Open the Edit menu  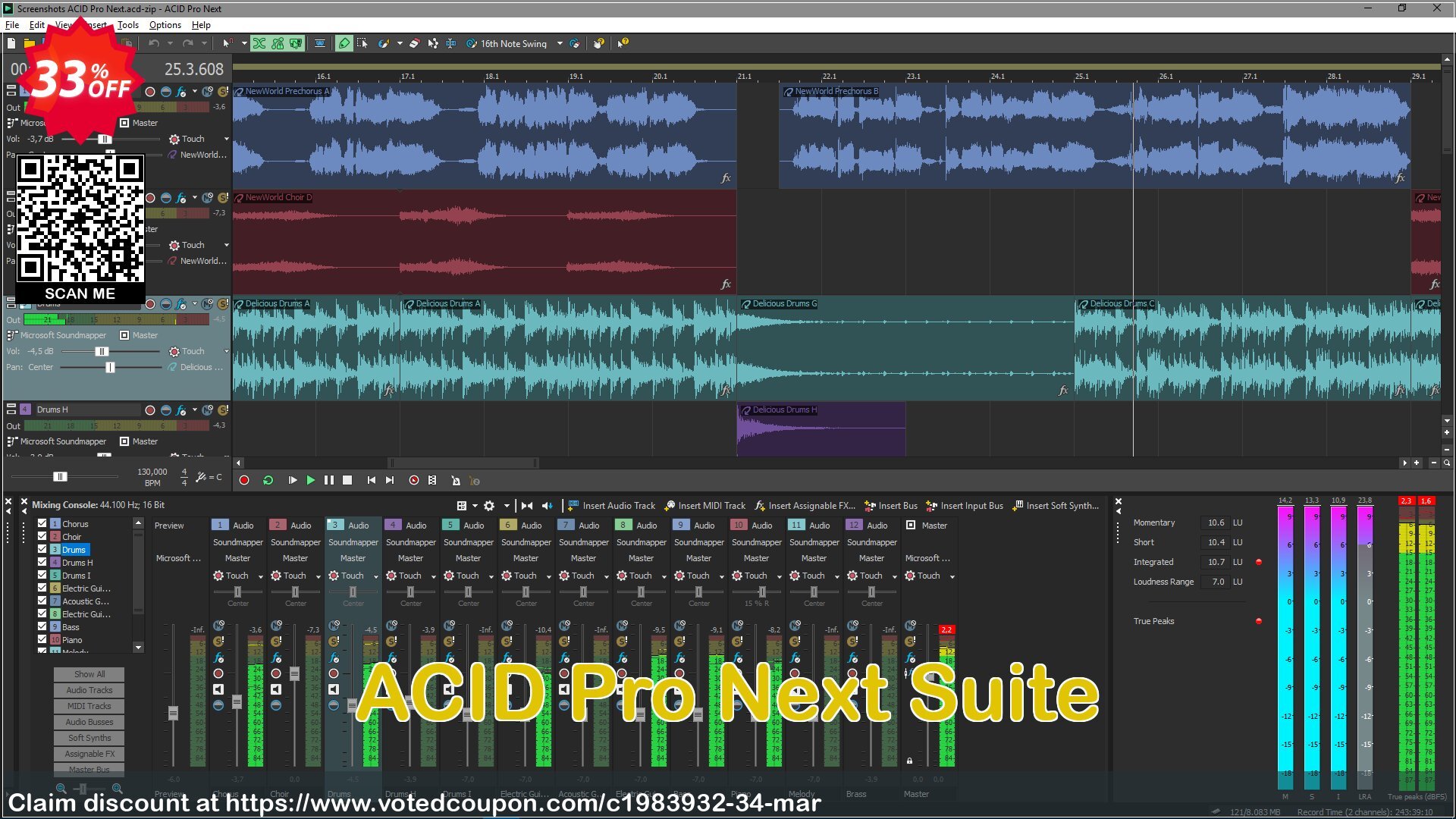pos(37,25)
